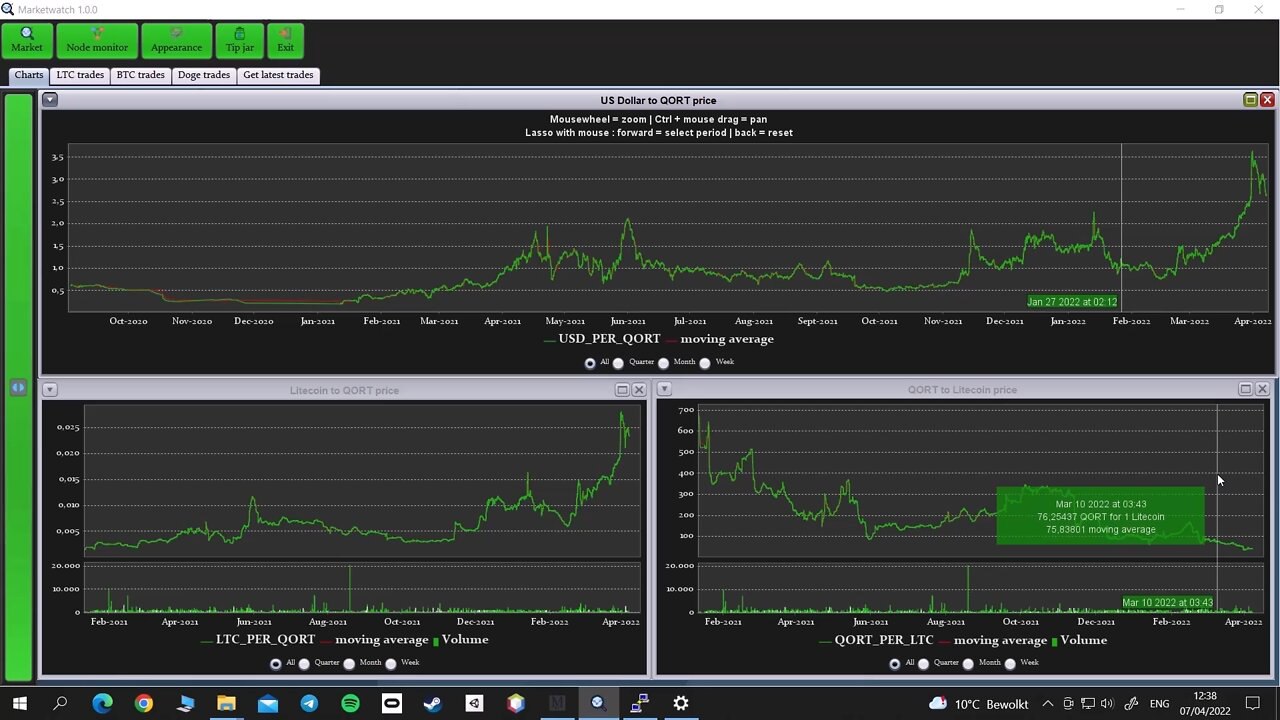Open the BTC trades tab
1280x720 pixels.
point(141,75)
